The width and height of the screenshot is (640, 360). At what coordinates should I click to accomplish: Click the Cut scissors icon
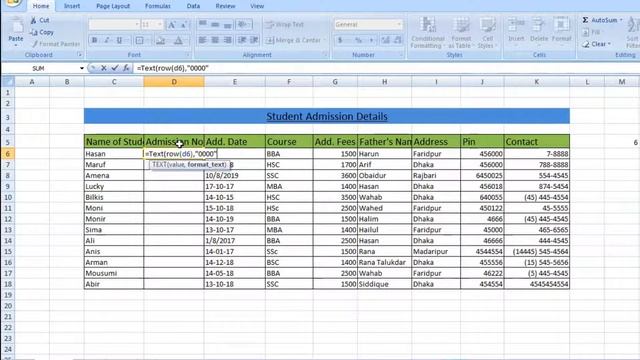(34, 20)
